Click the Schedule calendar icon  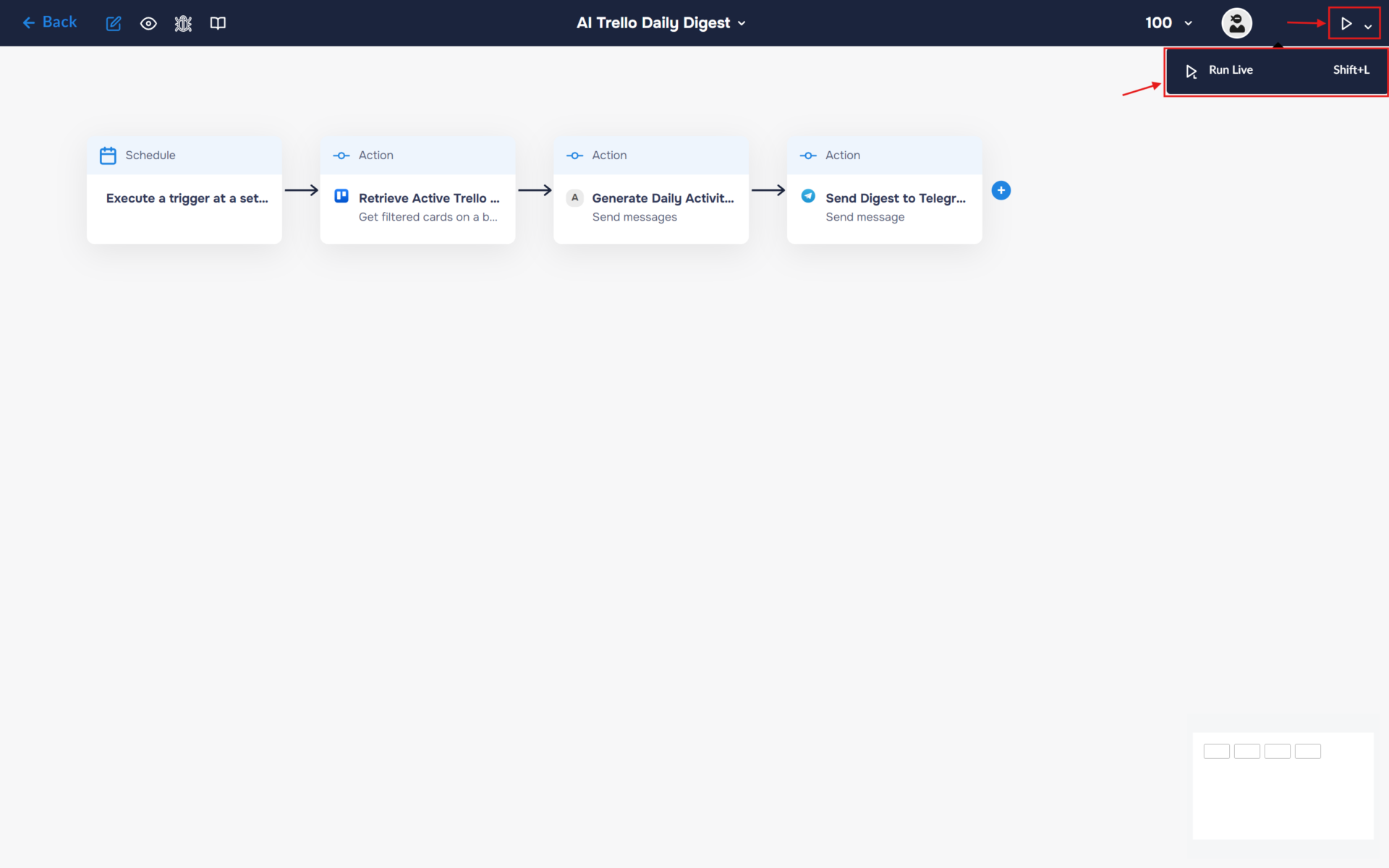tap(108, 156)
